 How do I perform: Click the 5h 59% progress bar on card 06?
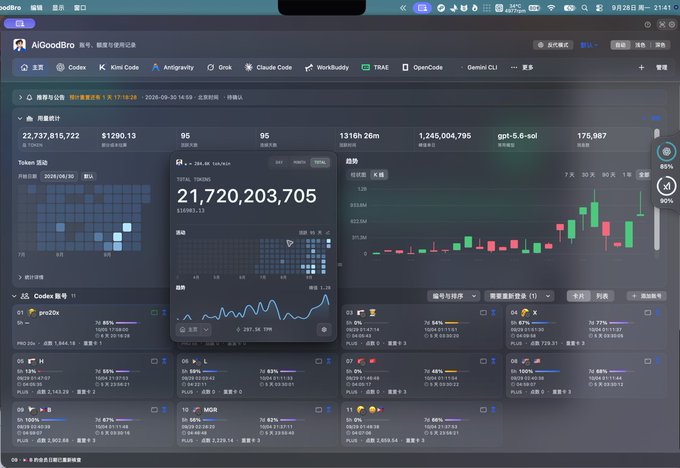point(216,371)
